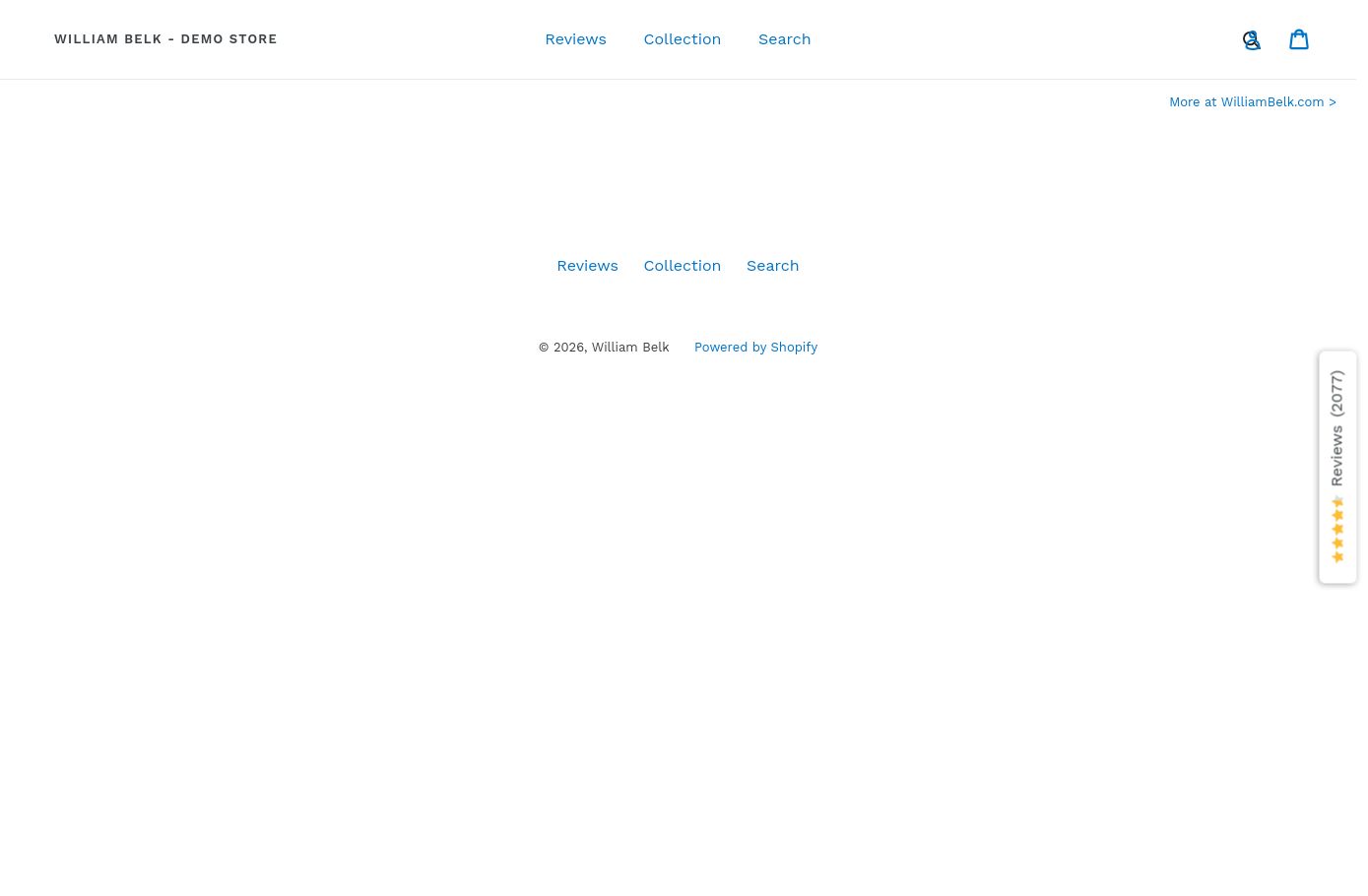Open the shopping bag cart icon

click(1299, 38)
